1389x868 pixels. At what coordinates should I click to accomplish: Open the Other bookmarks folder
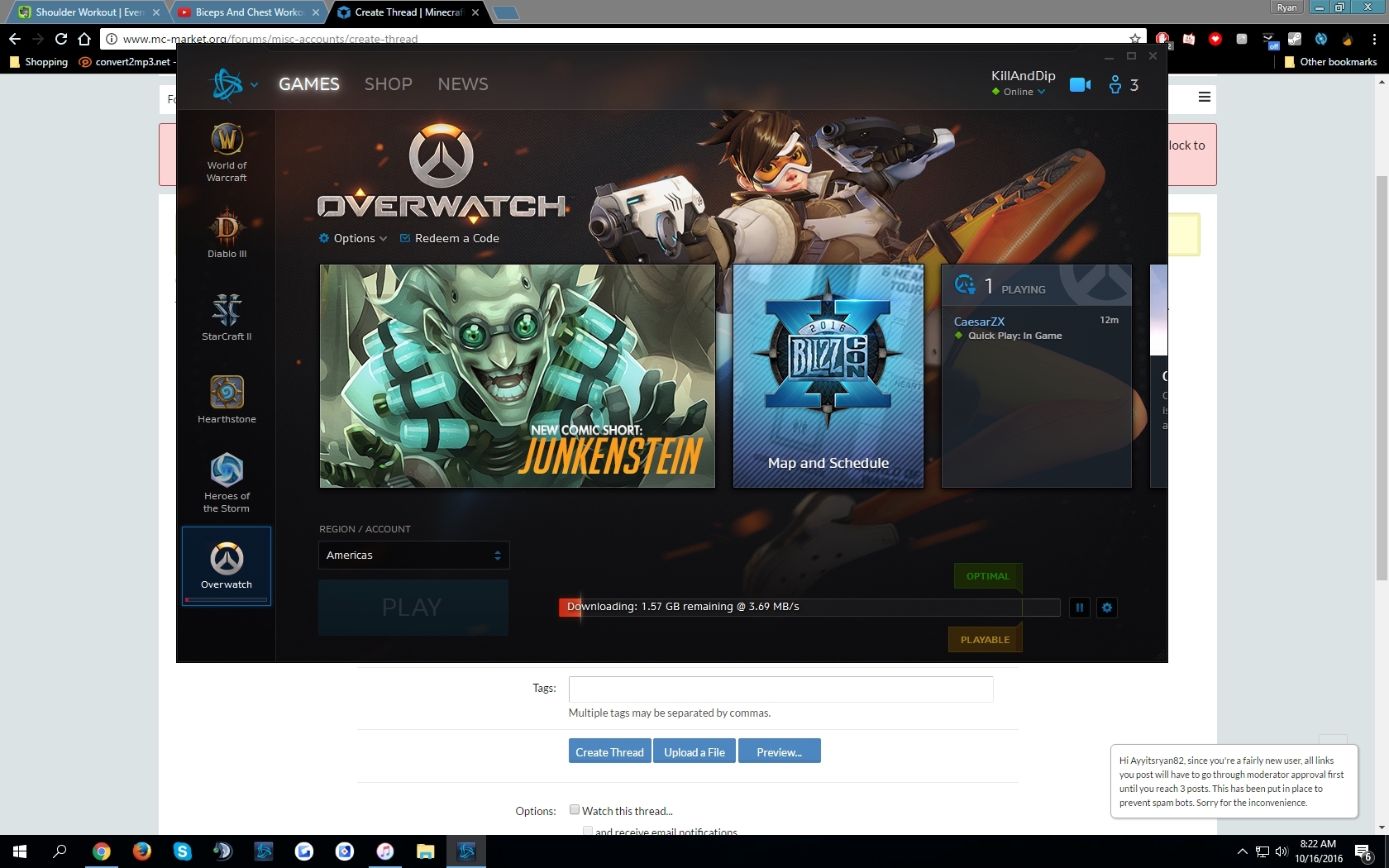coord(1330,62)
